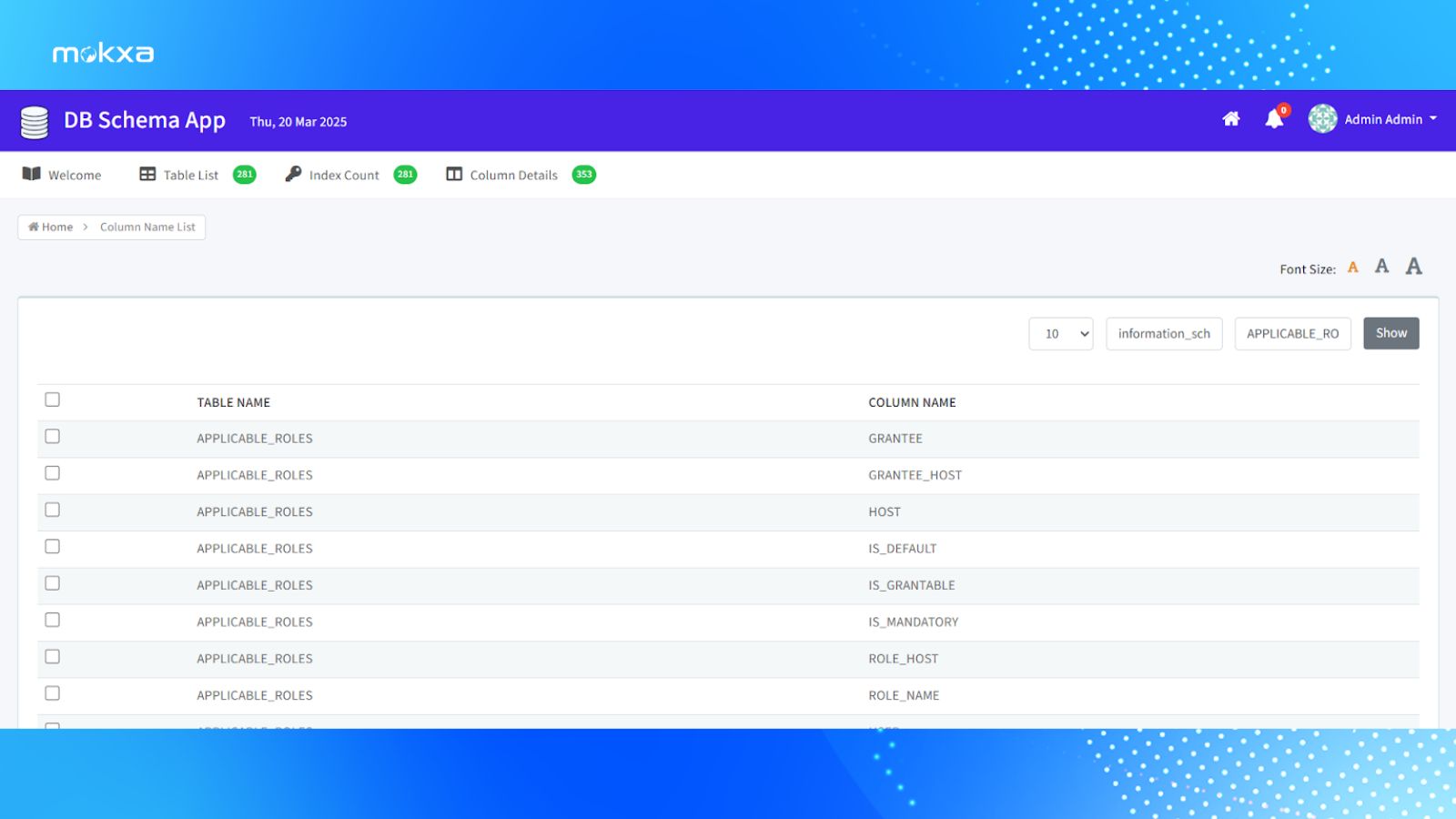Check the ROLE_HOST row checkbox
This screenshot has width=1456, height=819.
[53, 657]
